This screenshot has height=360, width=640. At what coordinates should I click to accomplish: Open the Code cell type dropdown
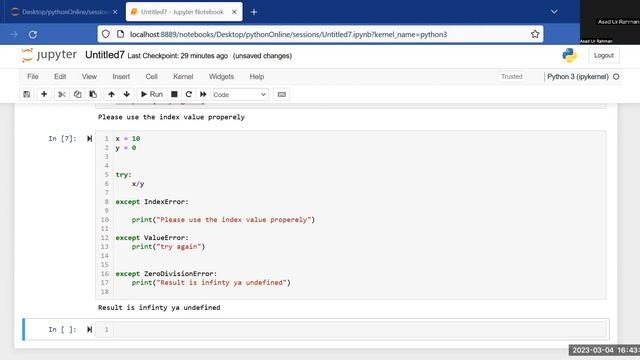pyautogui.click(x=240, y=94)
